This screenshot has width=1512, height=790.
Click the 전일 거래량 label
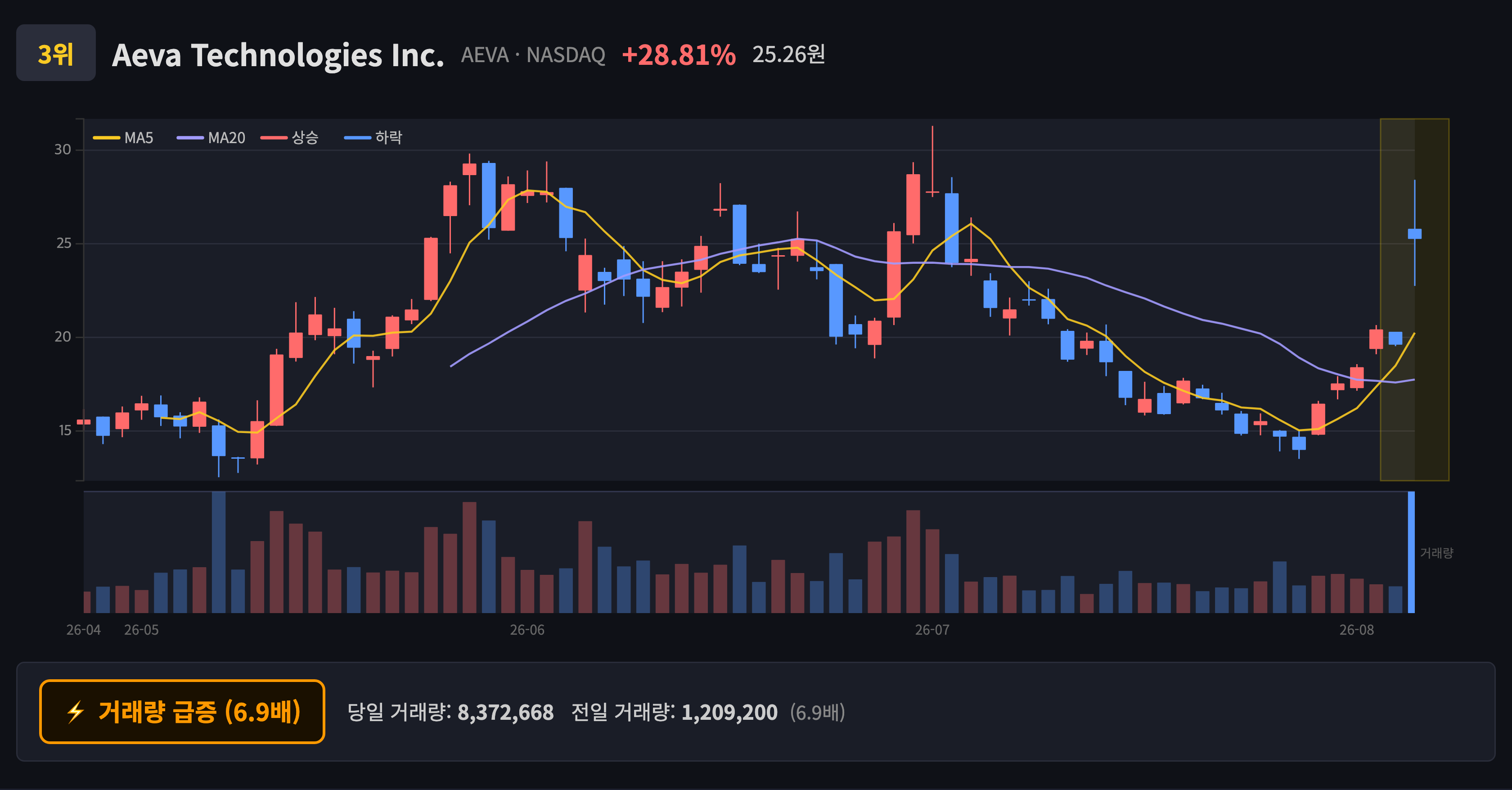click(x=623, y=713)
